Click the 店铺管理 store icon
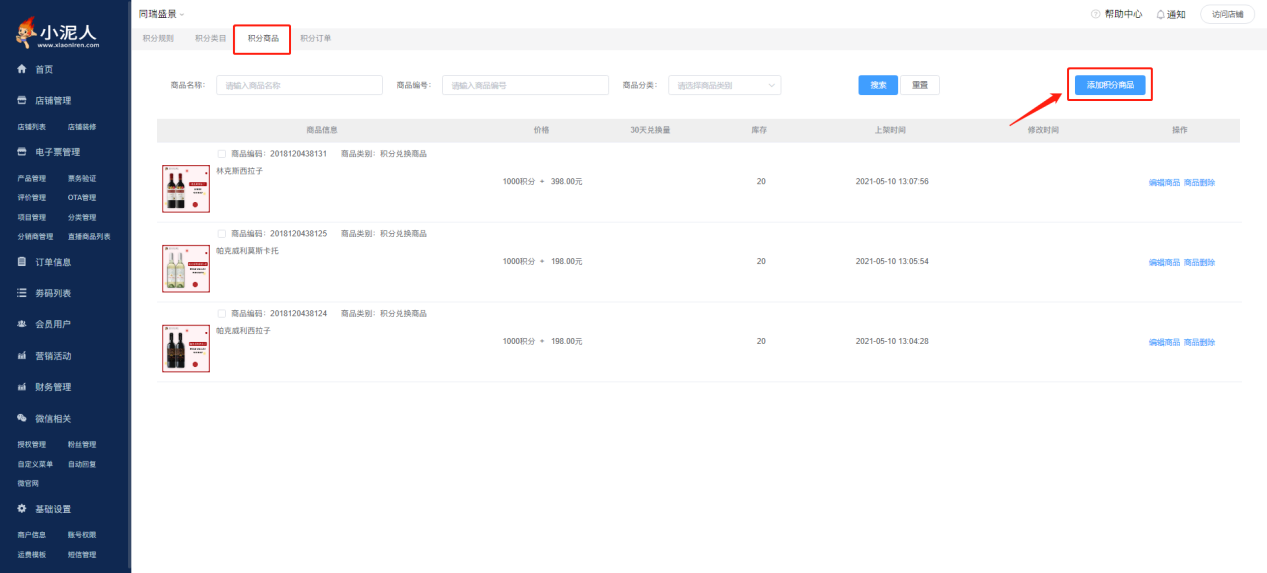Viewport: 1267px width, 573px height. coord(21,101)
